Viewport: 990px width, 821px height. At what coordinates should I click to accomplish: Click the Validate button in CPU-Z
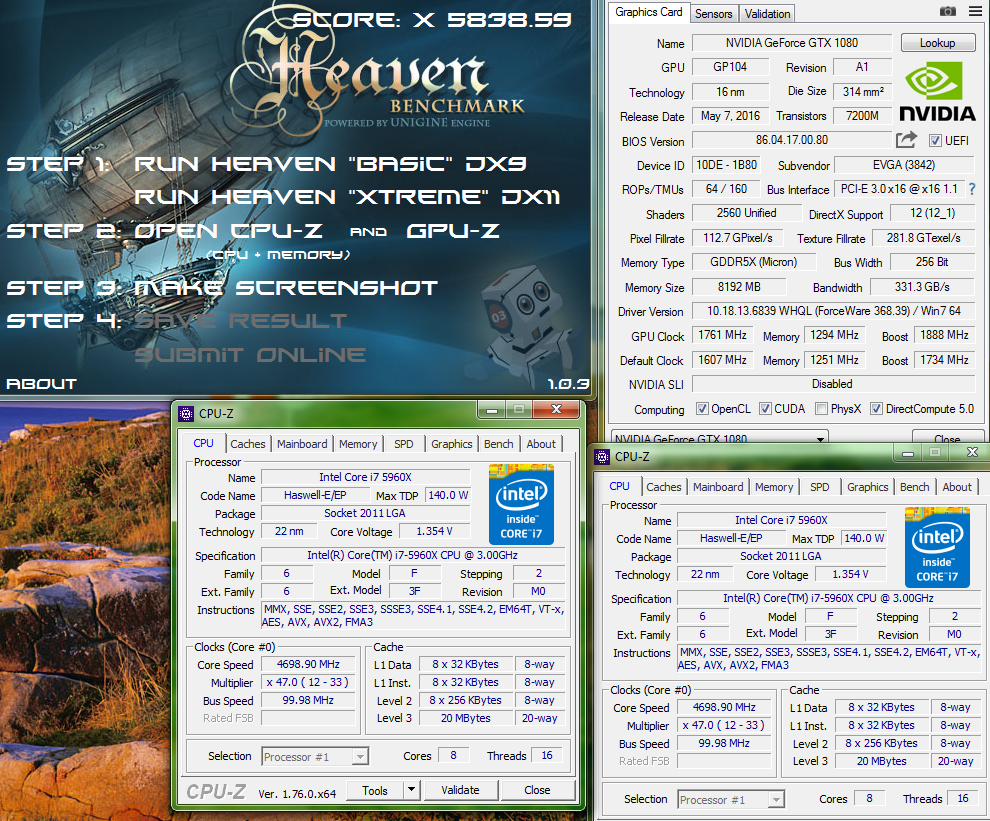[460, 790]
